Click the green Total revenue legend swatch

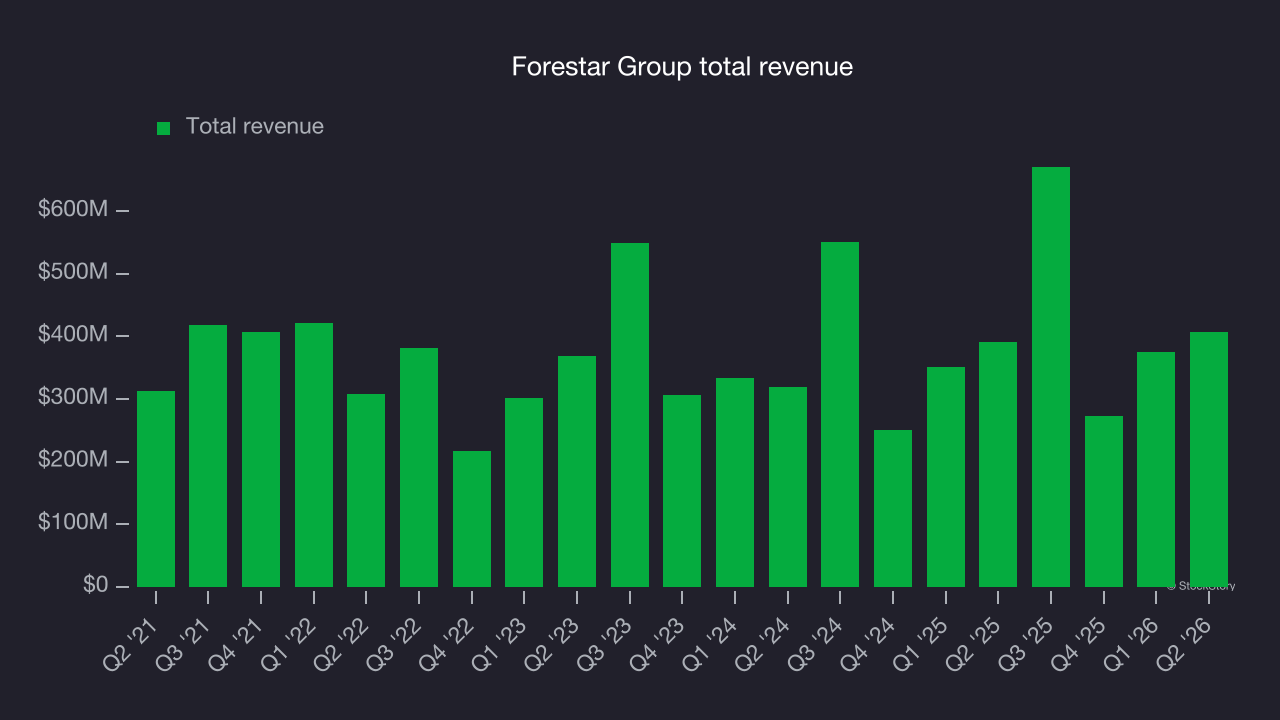point(164,128)
